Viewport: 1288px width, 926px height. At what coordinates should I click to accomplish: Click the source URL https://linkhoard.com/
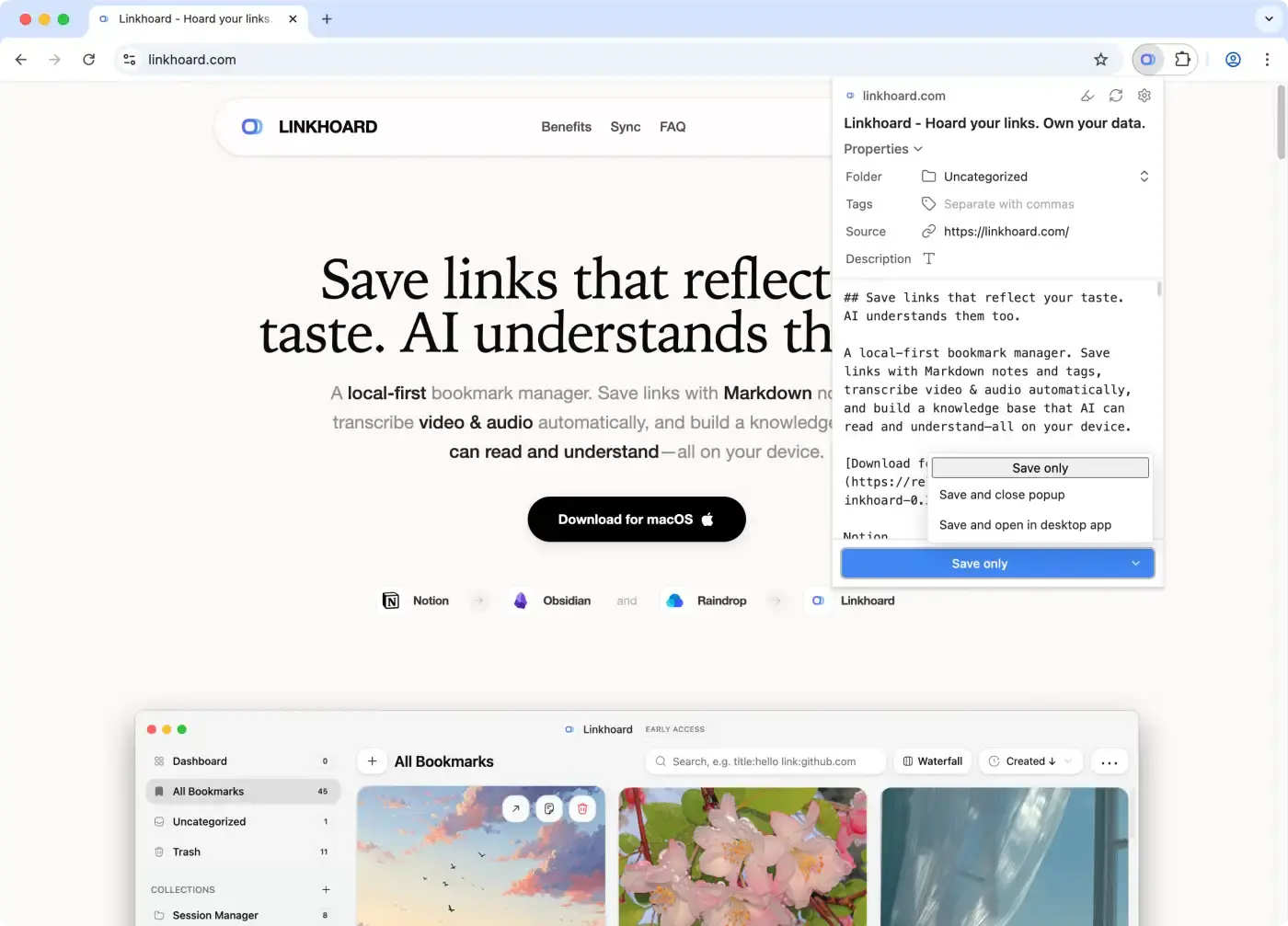pyautogui.click(x=1006, y=232)
